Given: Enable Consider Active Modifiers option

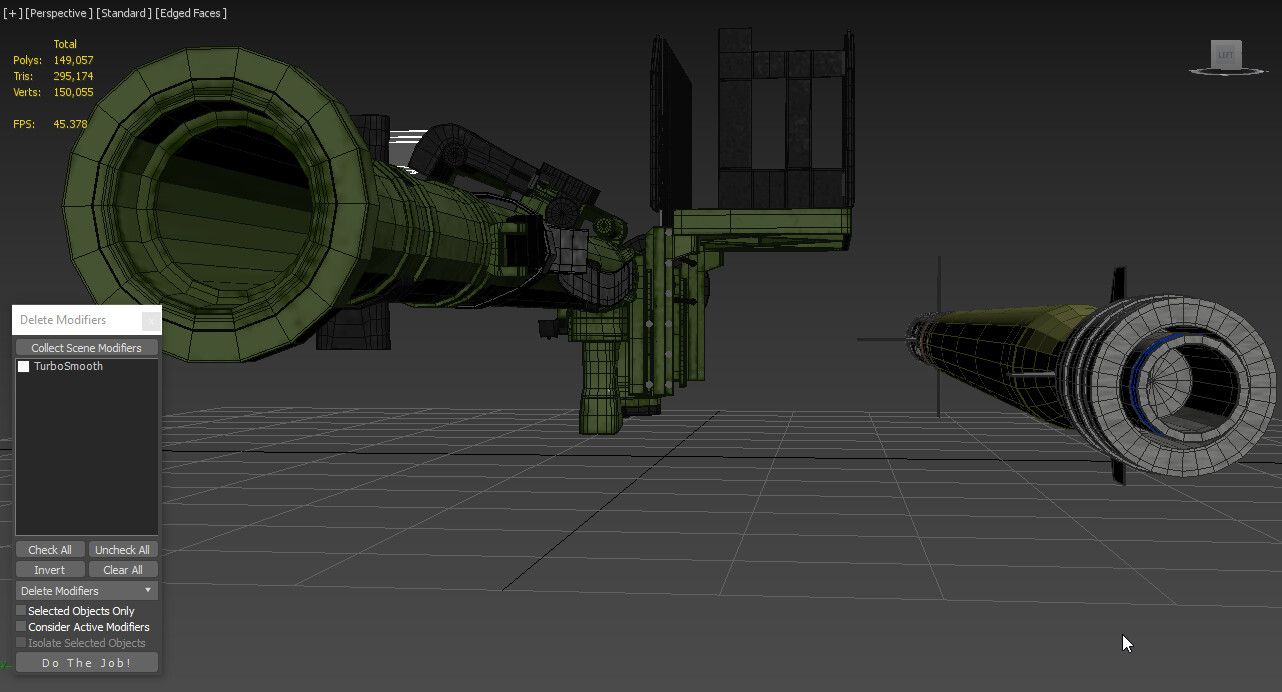Looking at the screenshot, I should point(20,626).
